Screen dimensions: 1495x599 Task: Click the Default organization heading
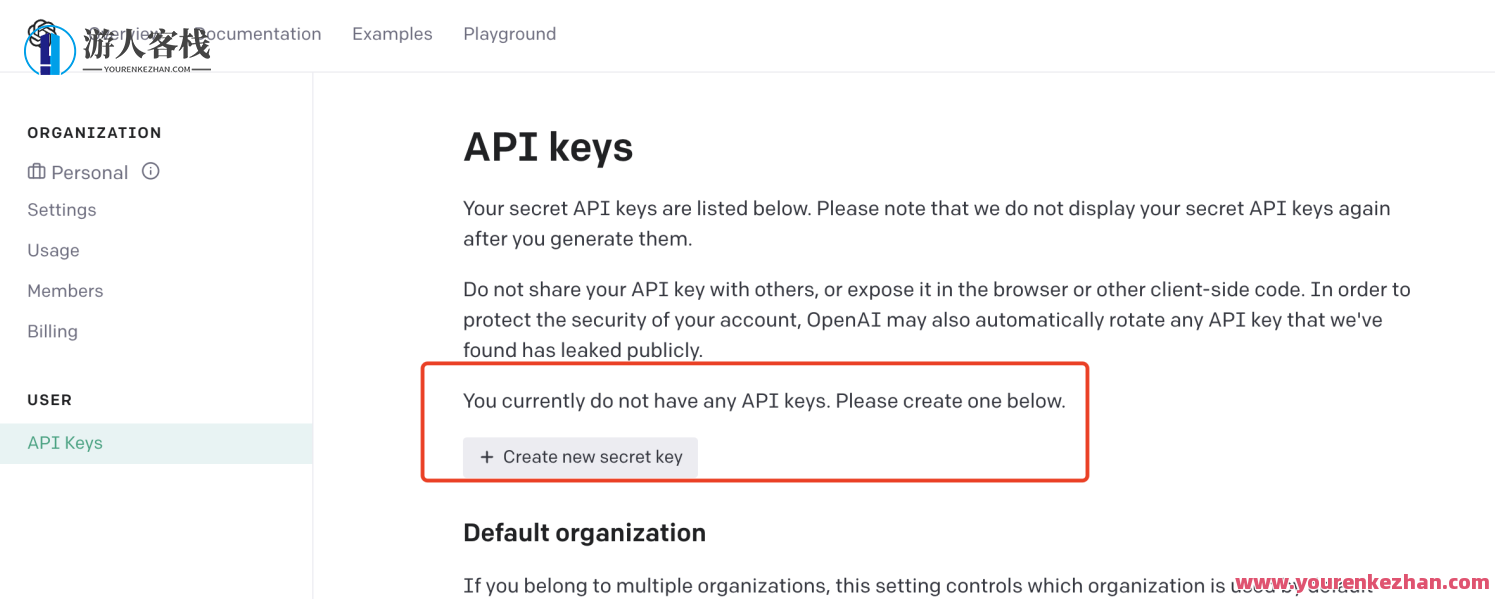584,533
